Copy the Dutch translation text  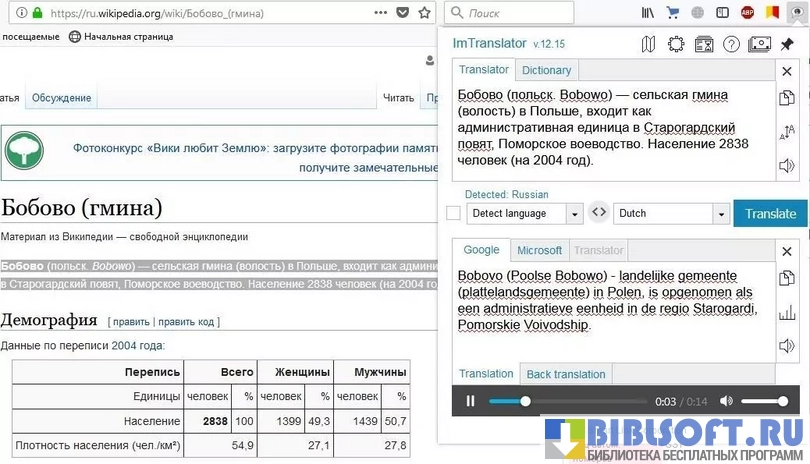coord(787,279)
